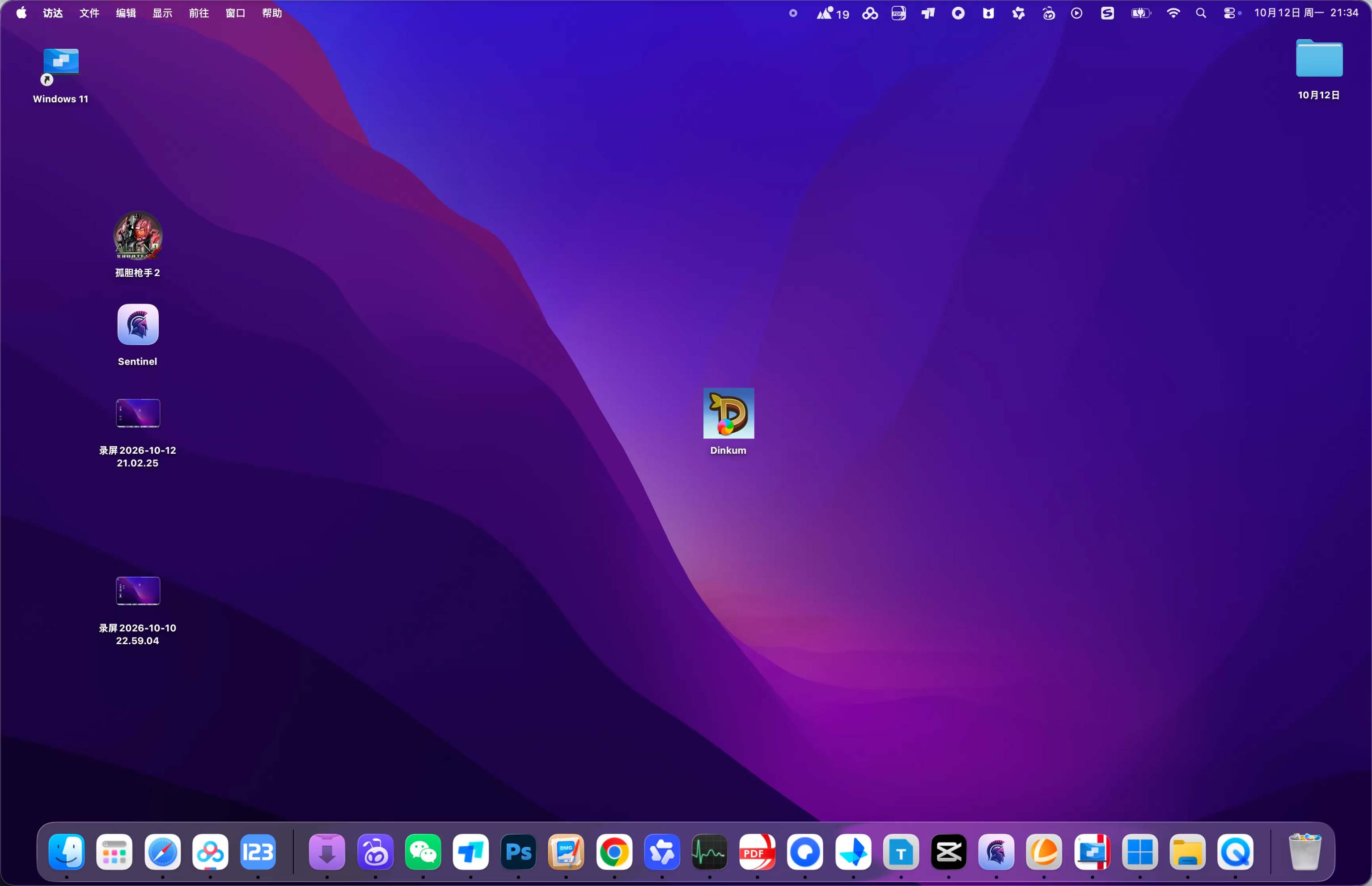Open the 访达 menu in menu bar

coord(52,13)
